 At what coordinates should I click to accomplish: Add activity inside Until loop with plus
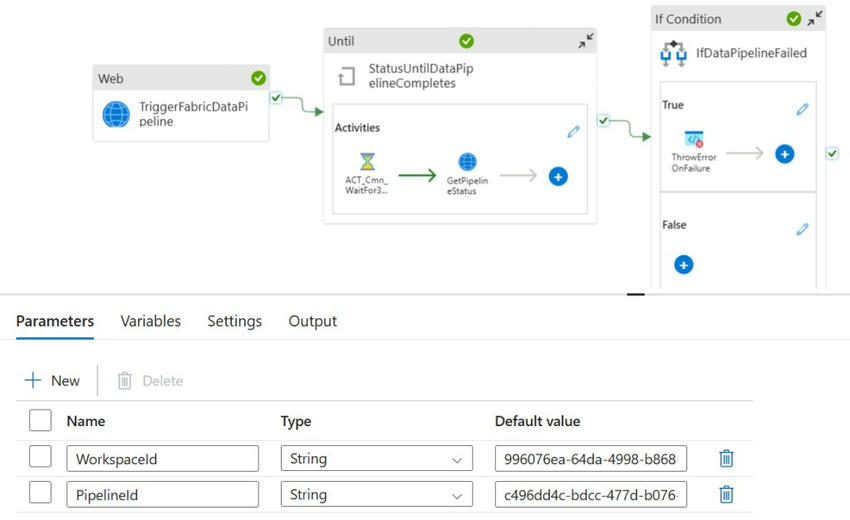tap(558, 176)
